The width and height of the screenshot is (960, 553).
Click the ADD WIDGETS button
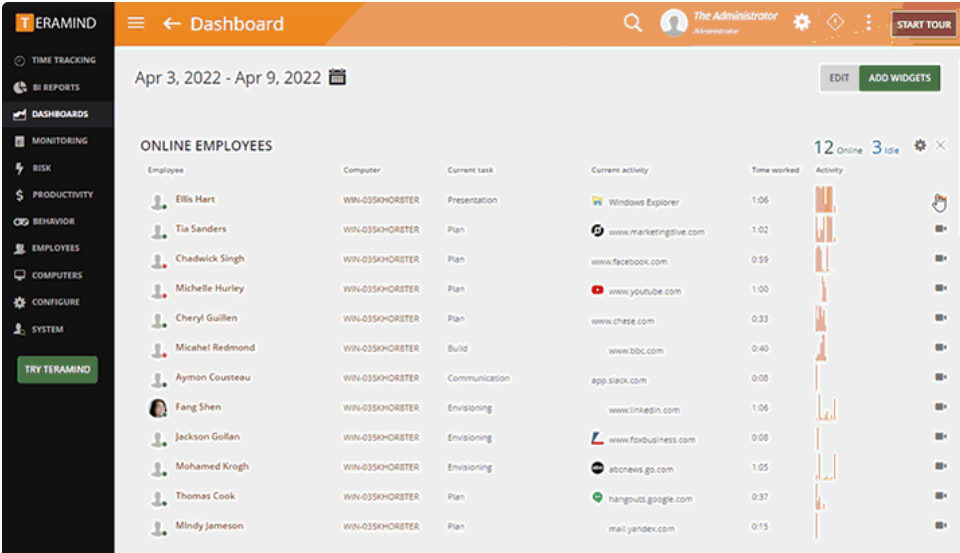click(899, 78)
